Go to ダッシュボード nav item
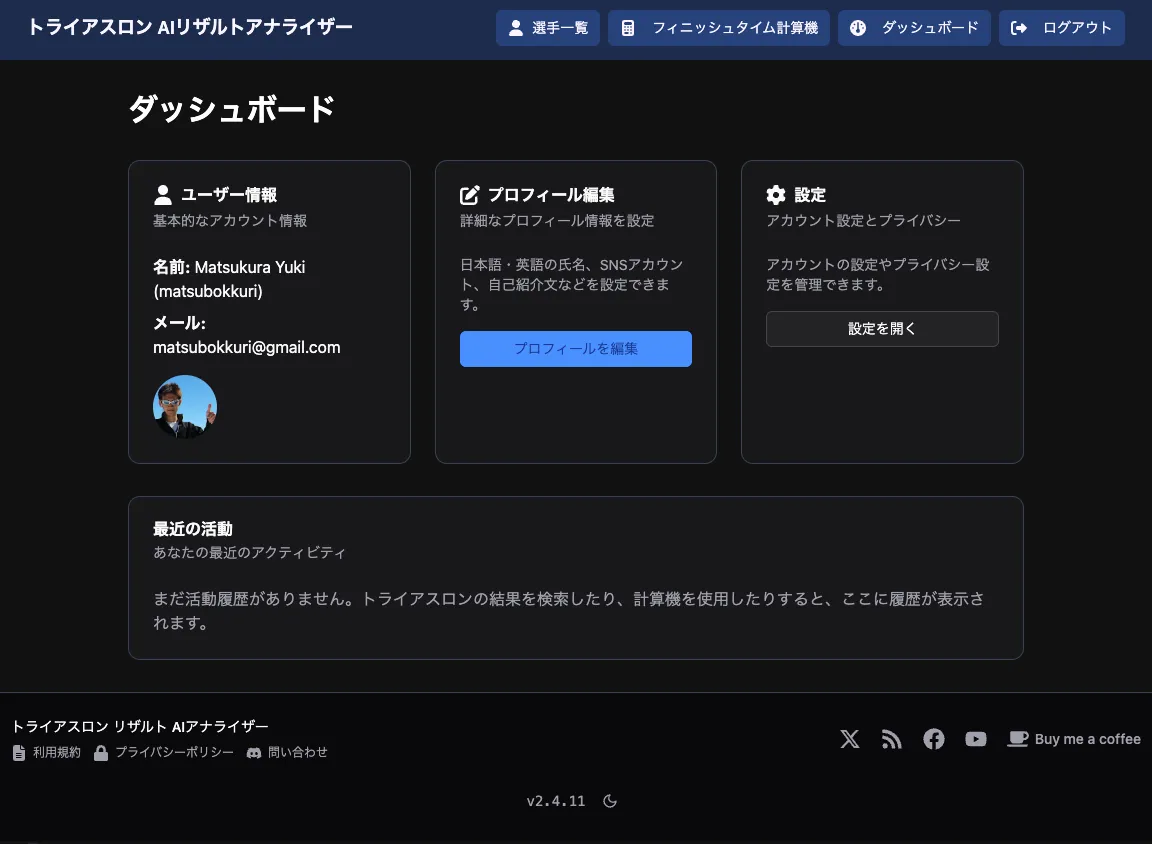Image resolution: width=1152 pixels, height=844 pixels. point(914,28)
